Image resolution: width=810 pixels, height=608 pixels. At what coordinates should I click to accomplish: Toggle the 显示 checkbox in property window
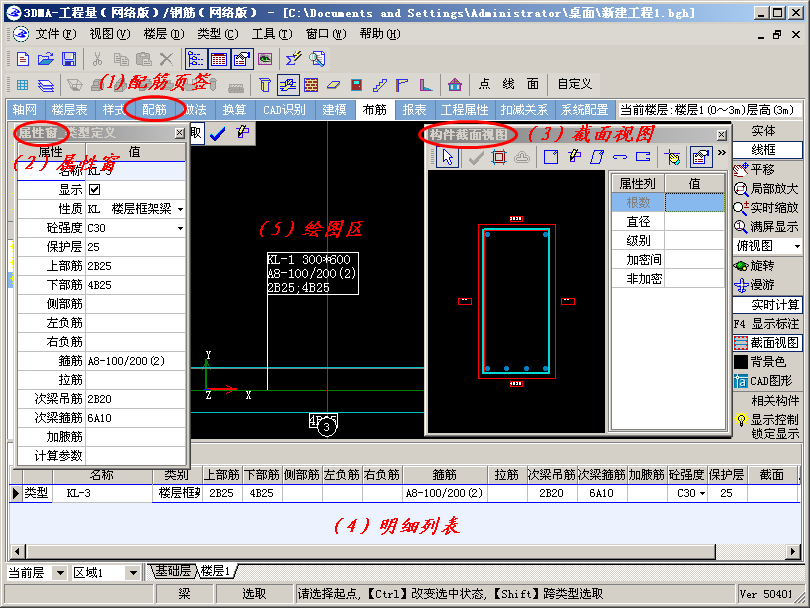pyautogui.click(x=95, y=190)
